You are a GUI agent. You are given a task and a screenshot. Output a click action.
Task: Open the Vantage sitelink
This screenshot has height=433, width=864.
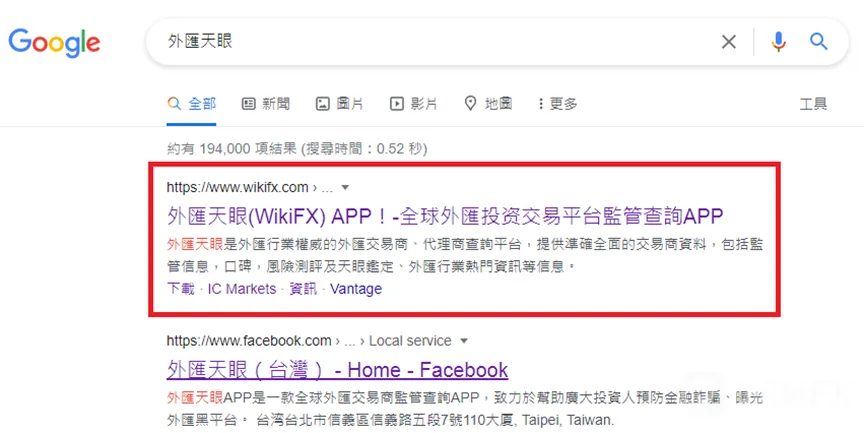click(356, 289)
